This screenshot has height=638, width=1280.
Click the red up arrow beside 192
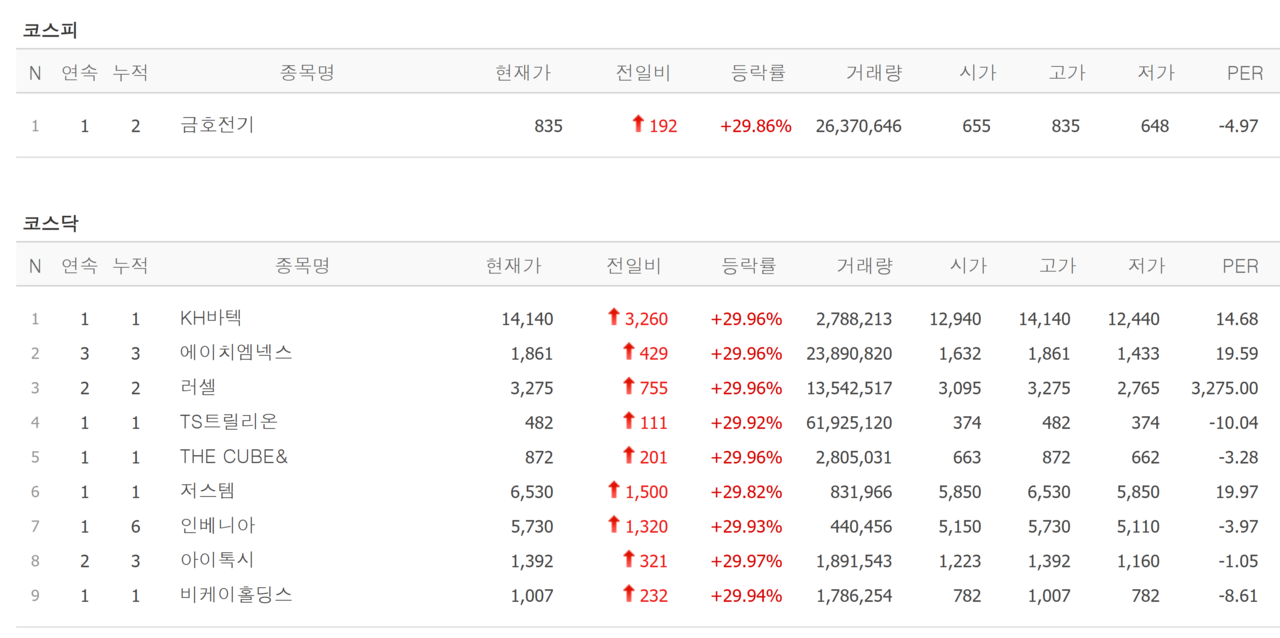coord(638,124)
